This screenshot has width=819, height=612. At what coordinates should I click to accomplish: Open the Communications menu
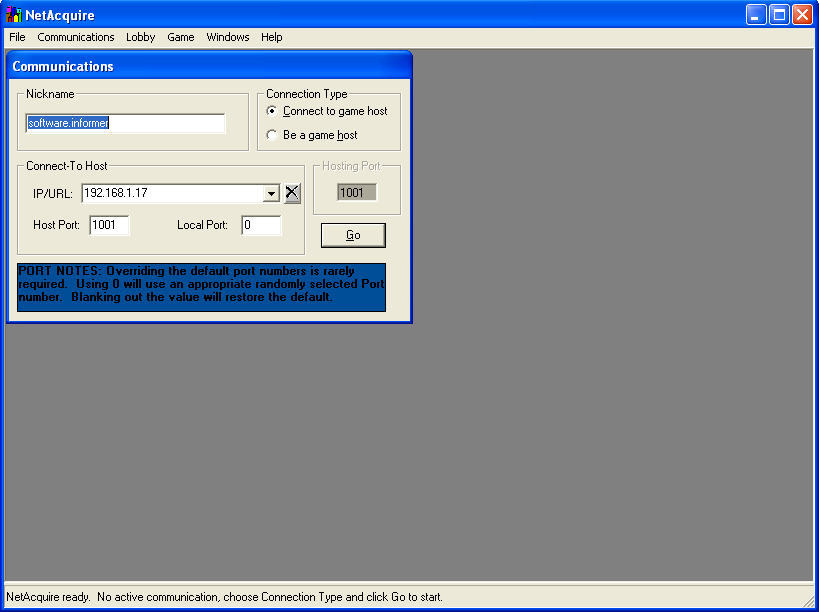point(76,37)
